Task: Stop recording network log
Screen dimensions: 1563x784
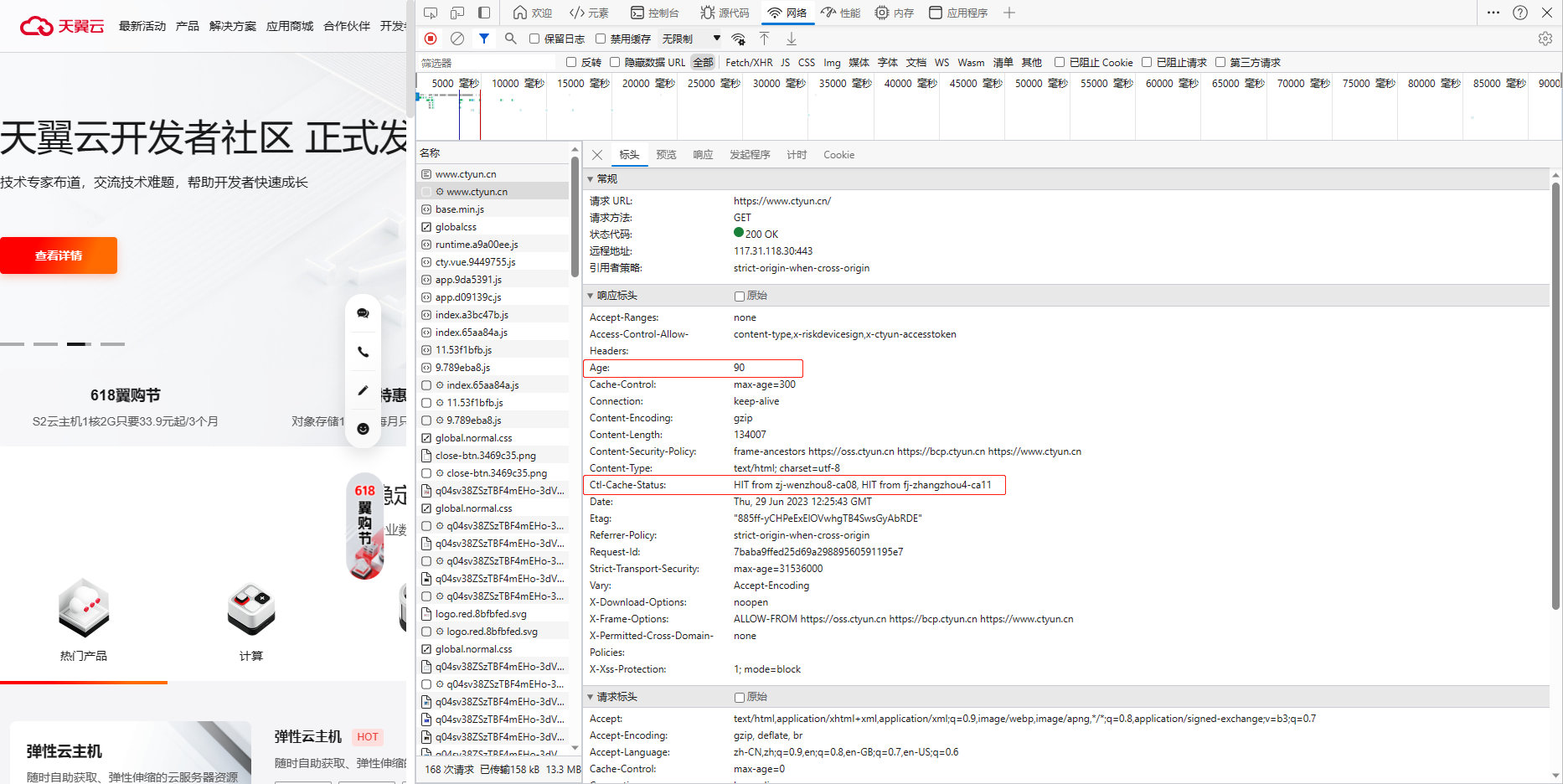Action: click(431, 39)
